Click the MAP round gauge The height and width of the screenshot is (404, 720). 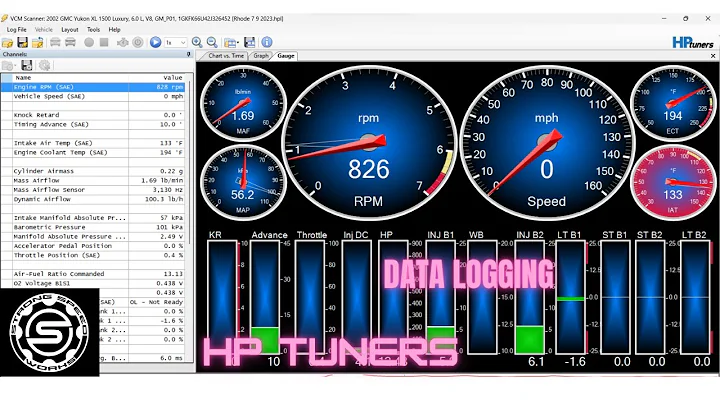point(243,182)
